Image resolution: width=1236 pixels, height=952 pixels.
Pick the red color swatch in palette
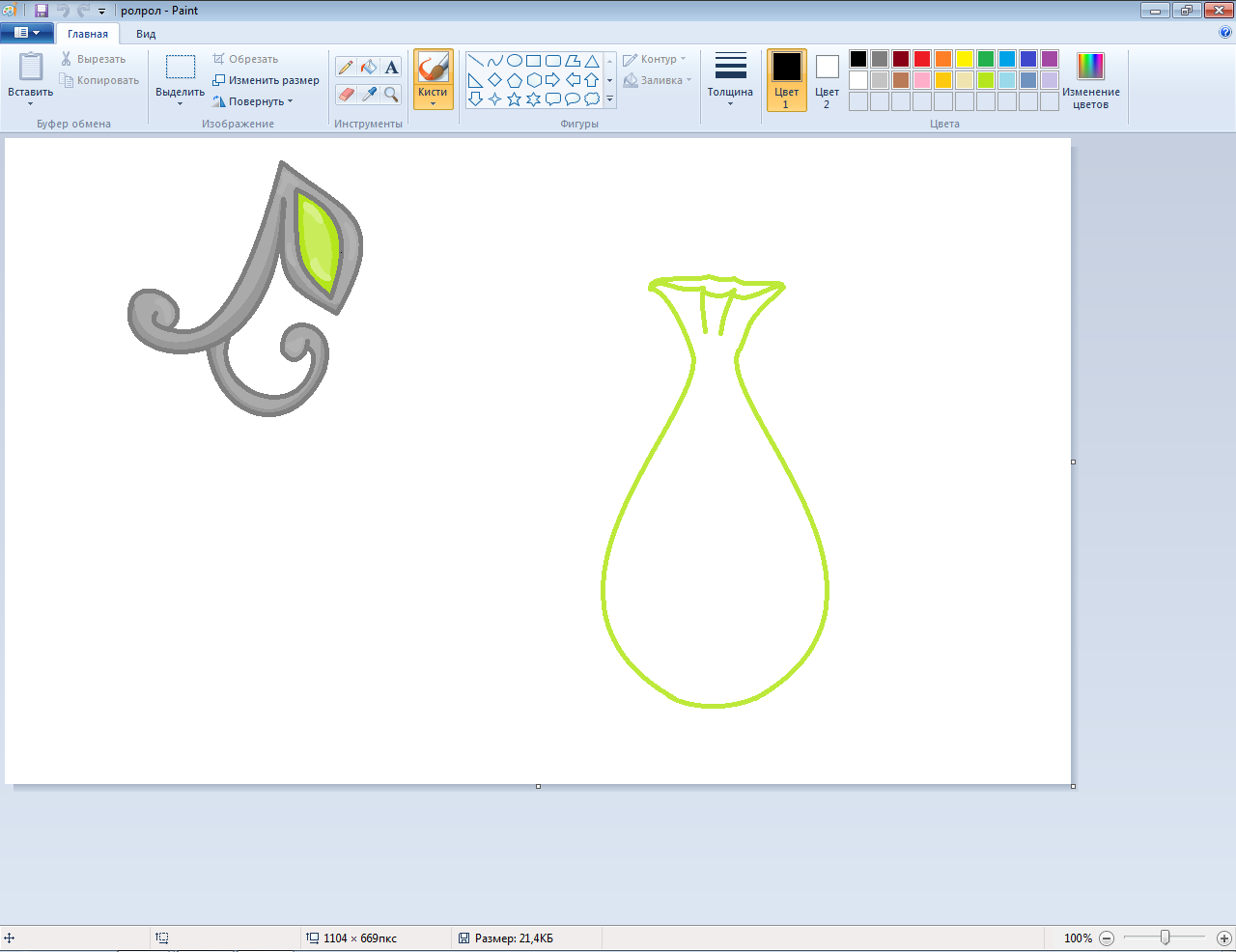coord(922,59)
